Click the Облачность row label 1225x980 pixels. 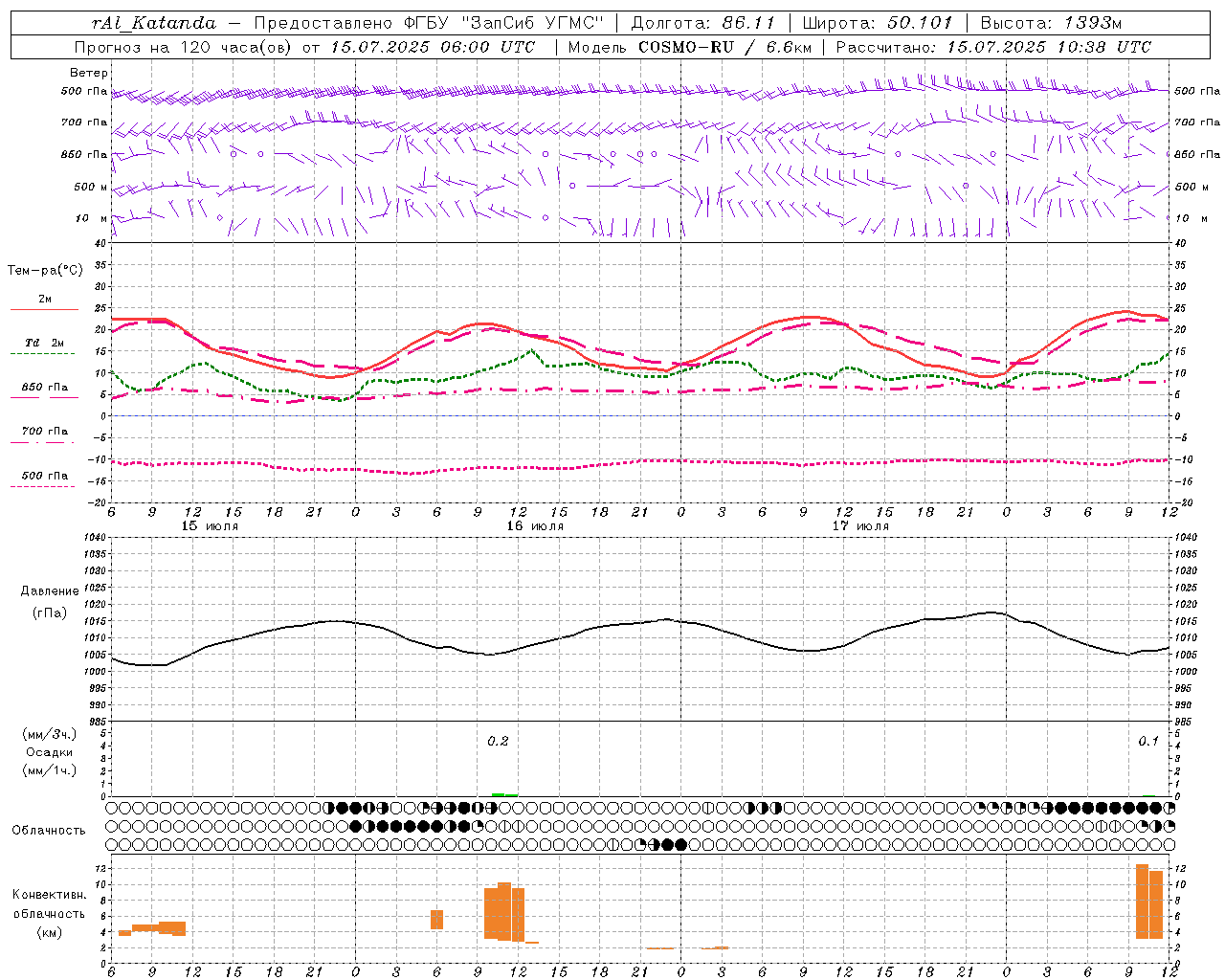point(49,830)
